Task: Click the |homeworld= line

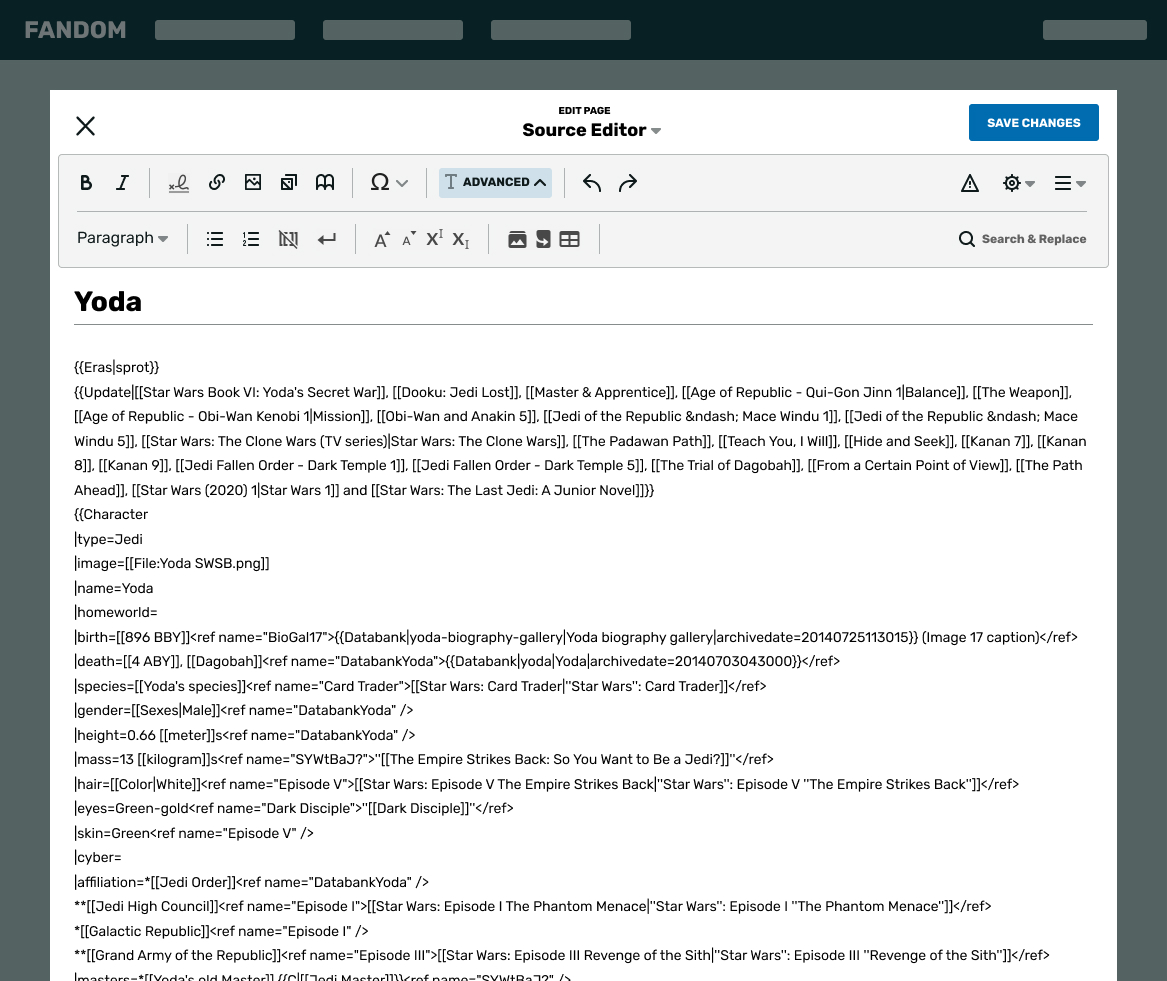Action: (116, 613)
